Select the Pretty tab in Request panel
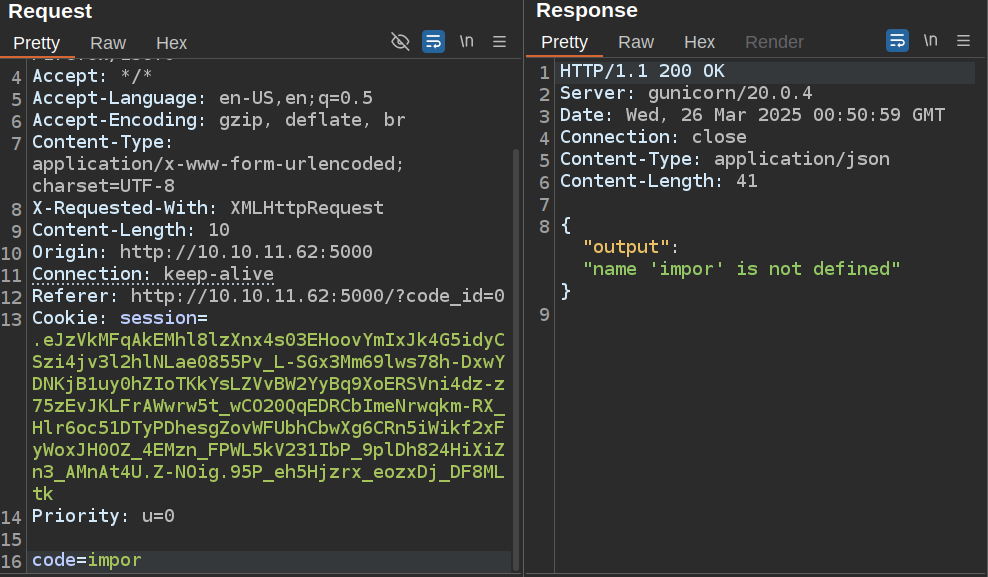Viewport: 988px width, 577px height. click(36, 43)
